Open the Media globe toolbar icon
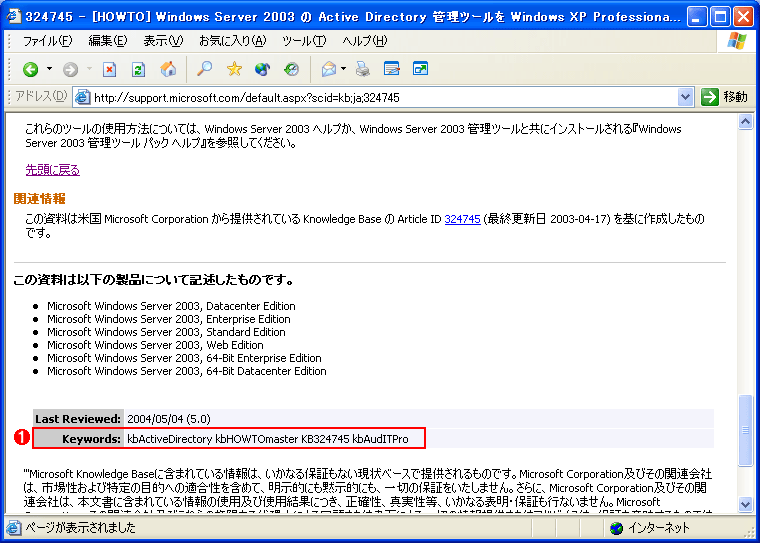This screenshot has width=760, height=543. (x=262, y=69)
